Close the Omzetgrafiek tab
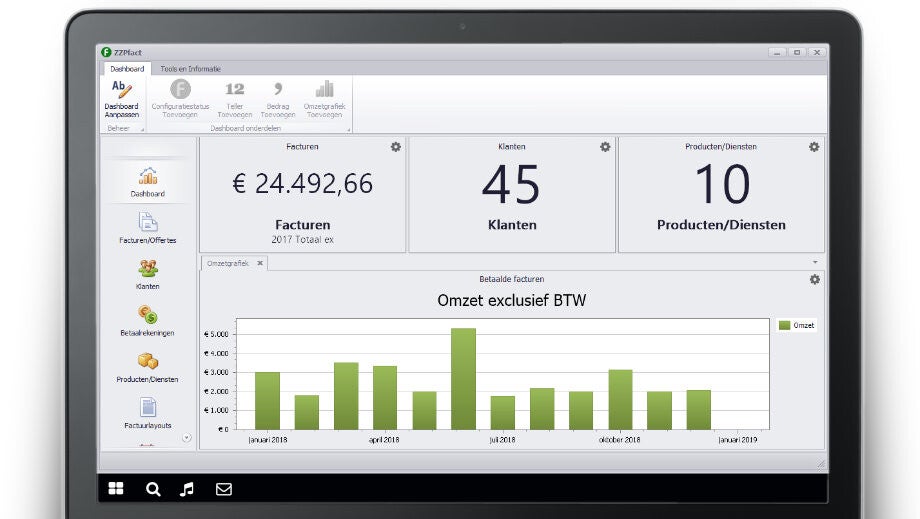The width and height of the screenshot is (920, 519). click(x=260, y=263)
